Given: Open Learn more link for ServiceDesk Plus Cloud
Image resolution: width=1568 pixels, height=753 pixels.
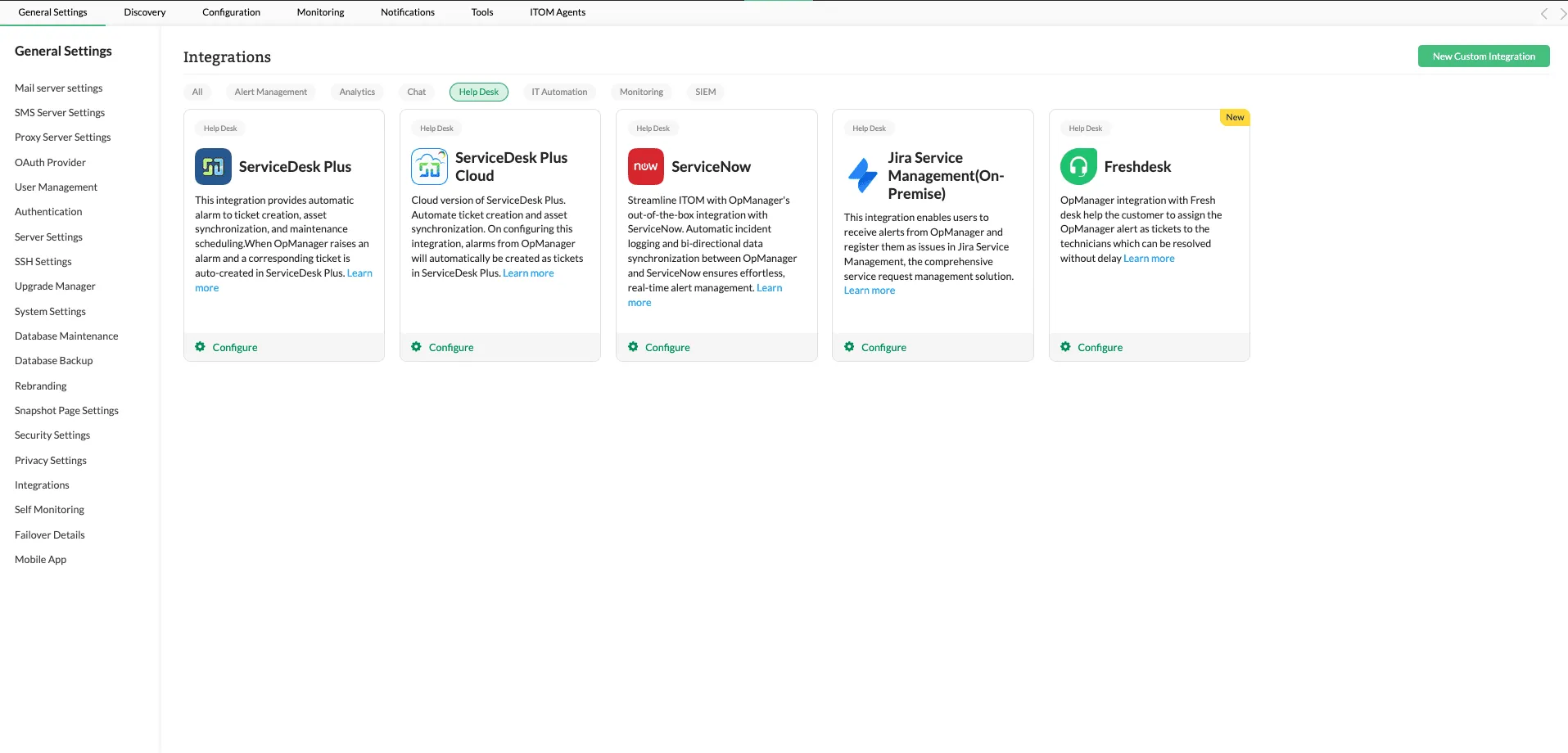Looking at the screenshot, I should coord(528,273).
